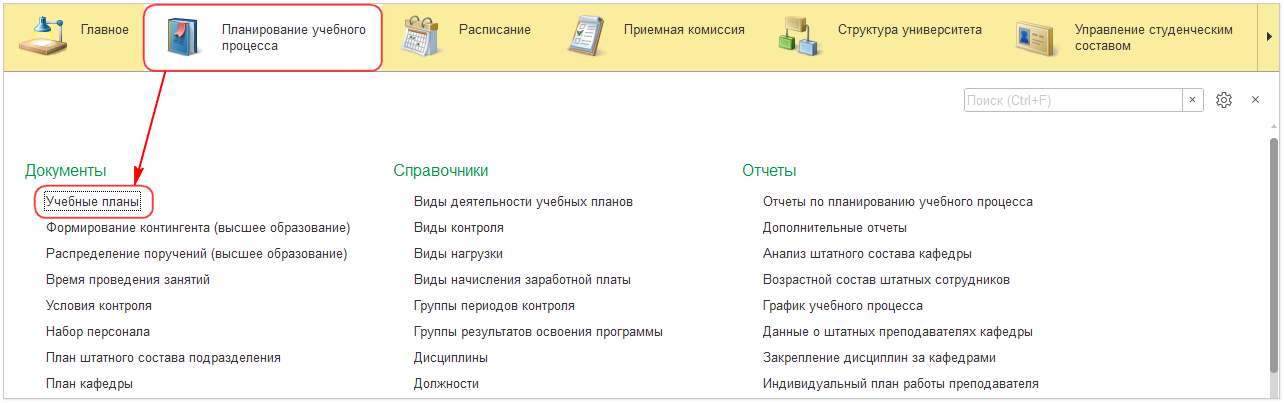Click the Приемная комиссия checklist icon
Image resolution: width=1284 pixels, height=403 pixels.
click(x=586, y=36)
